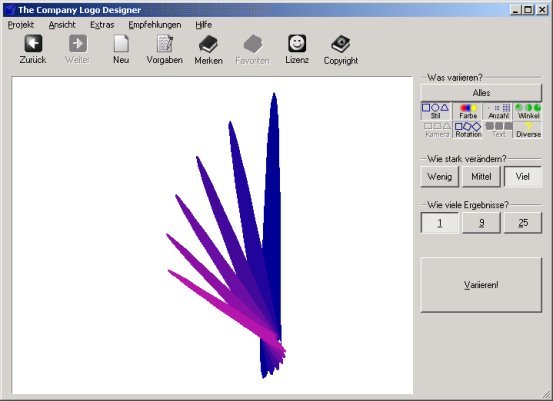The width and height of the screenshot is (553, 401).
Task: Toggle the Farbe color variation
Action: coord(468,111)
